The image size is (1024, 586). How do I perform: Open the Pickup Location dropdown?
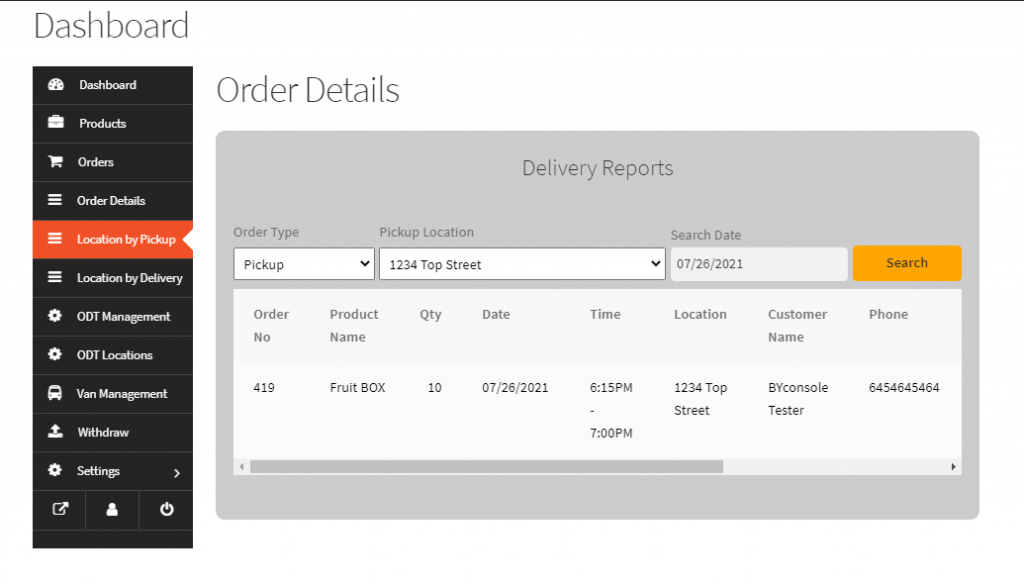pyautogui.click(x=521, y=263)
